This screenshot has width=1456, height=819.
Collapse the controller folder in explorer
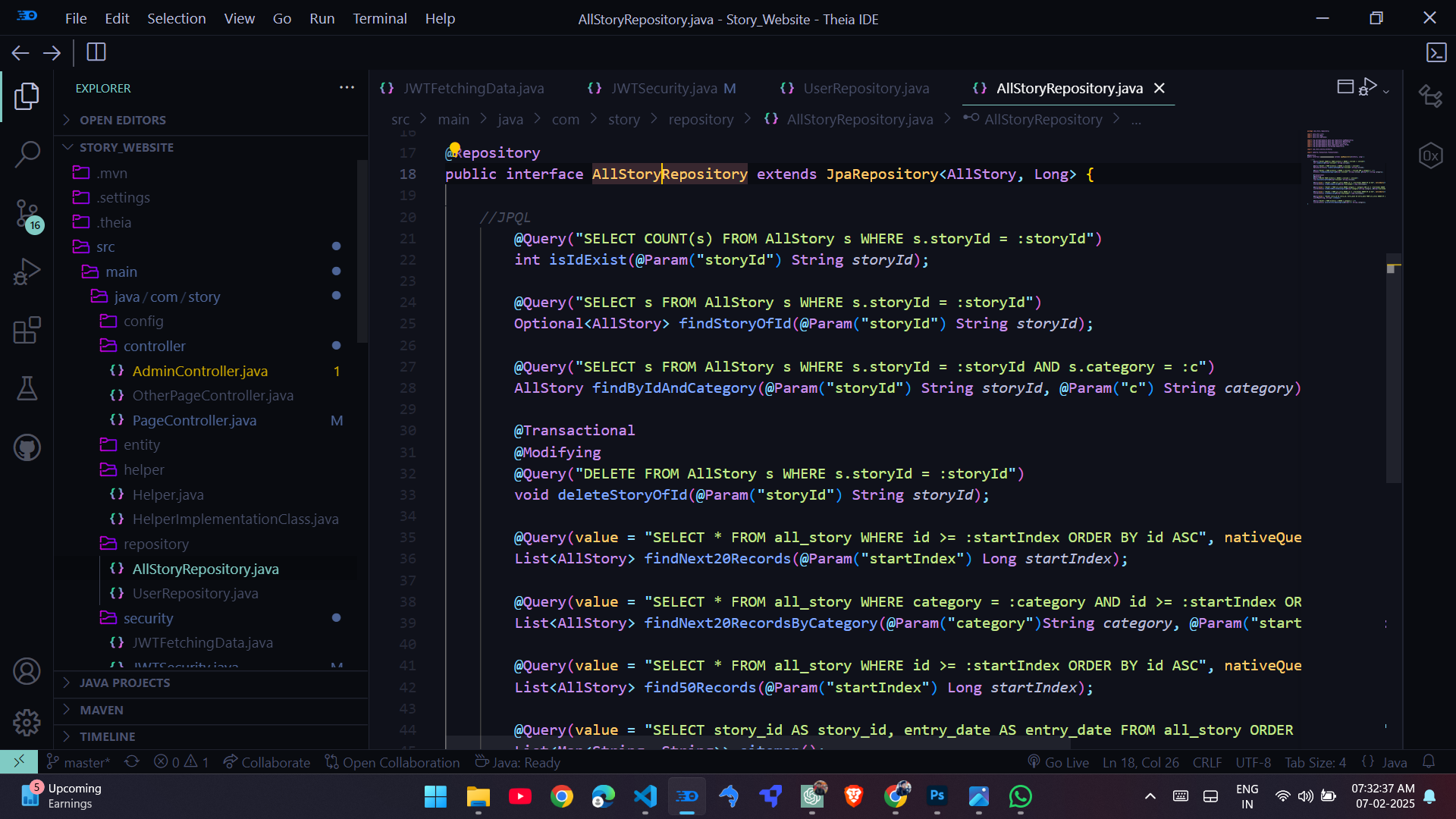pyautogui.click(x=154, y=346)
